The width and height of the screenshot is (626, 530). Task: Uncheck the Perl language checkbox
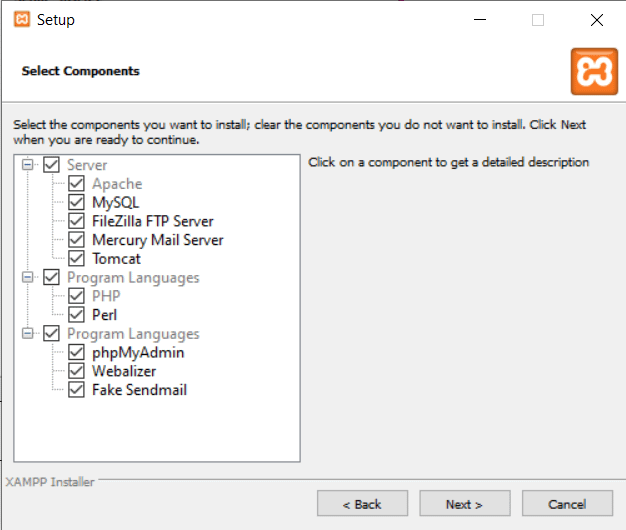pyautogui.click(x=76, y=315)
